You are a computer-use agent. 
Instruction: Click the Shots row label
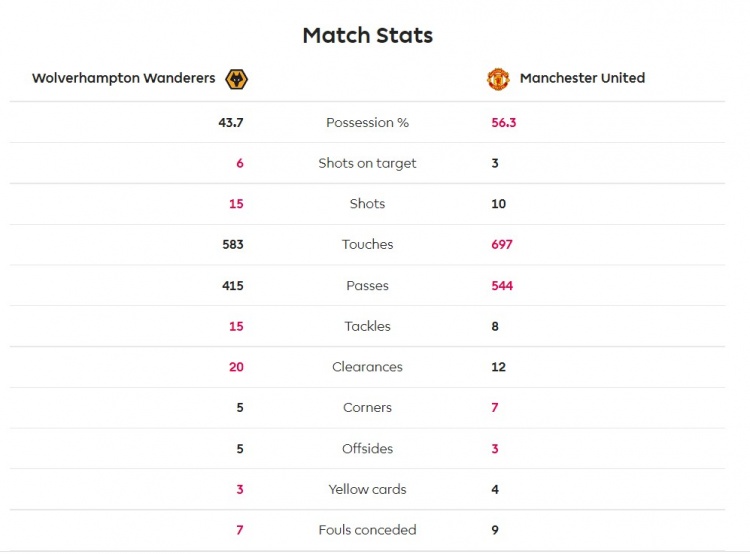(x=367, y=204)
